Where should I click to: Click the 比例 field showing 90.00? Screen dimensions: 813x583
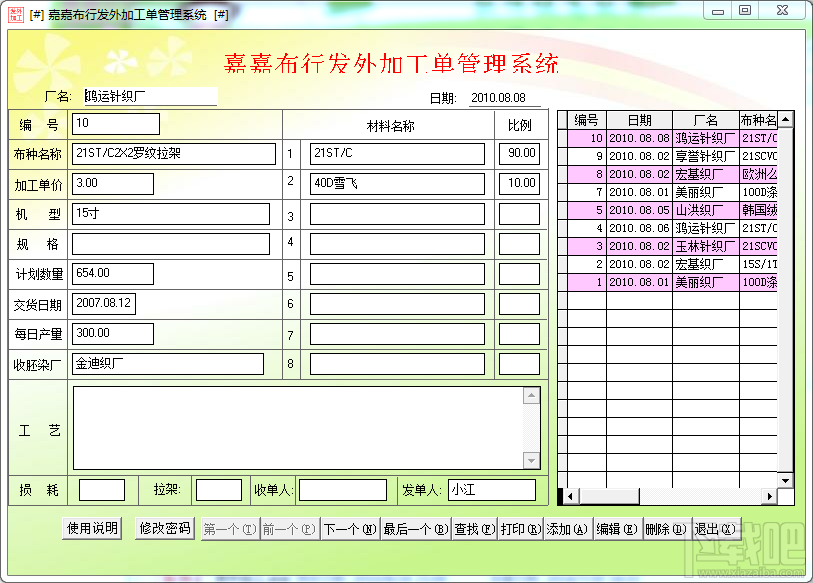pyautogui.click(x=519, y=154)
